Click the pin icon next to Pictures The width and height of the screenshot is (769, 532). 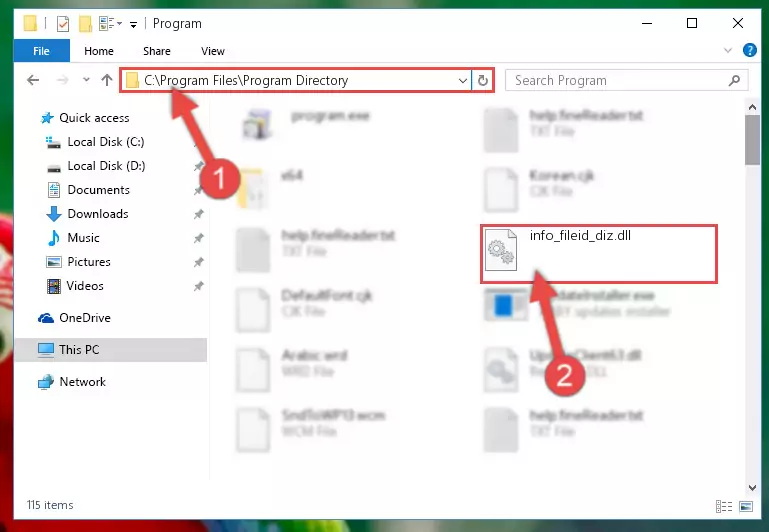[x=198, y=262]
